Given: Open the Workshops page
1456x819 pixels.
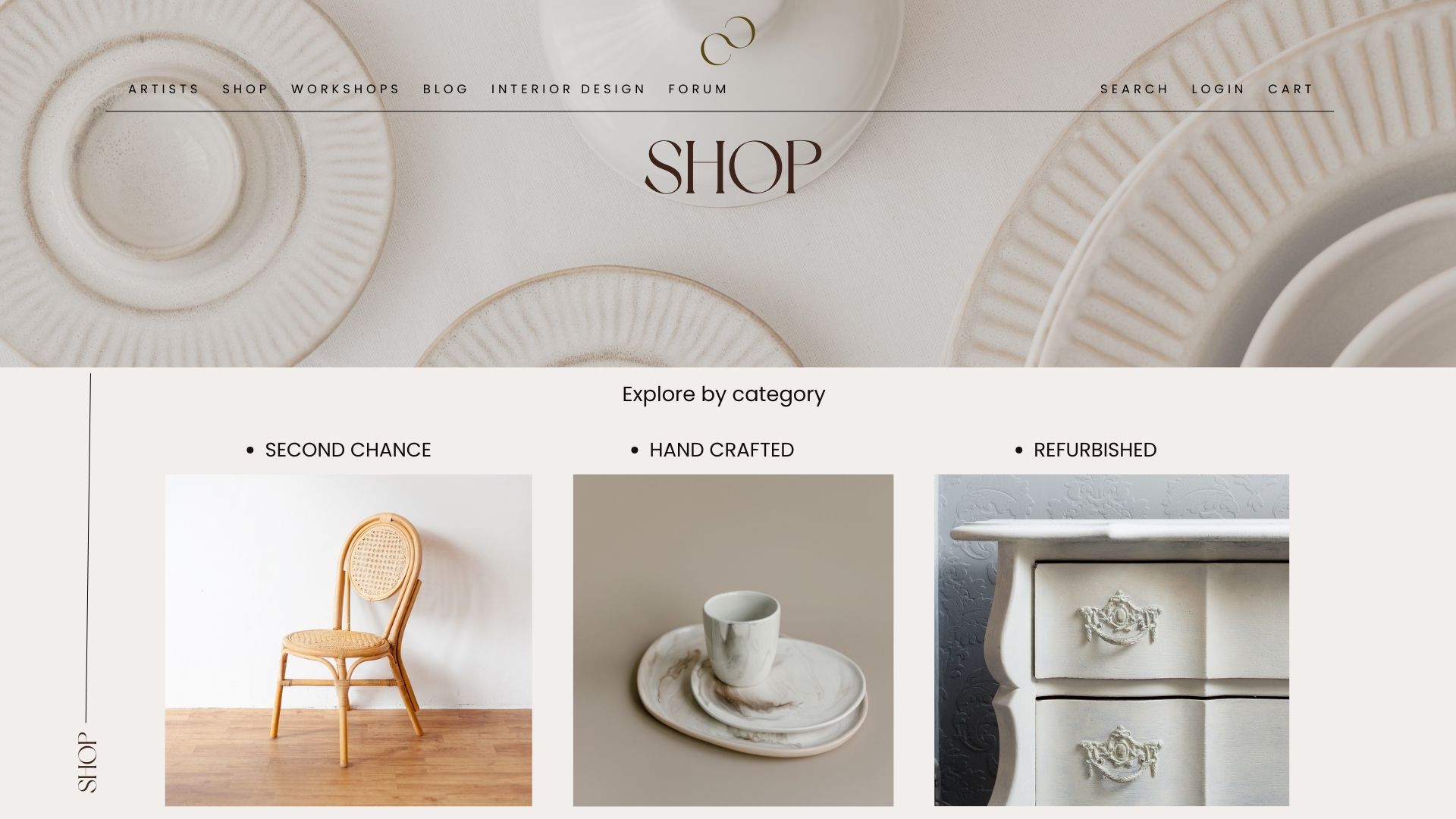Looking at the screenshot, I should point(345,89).
